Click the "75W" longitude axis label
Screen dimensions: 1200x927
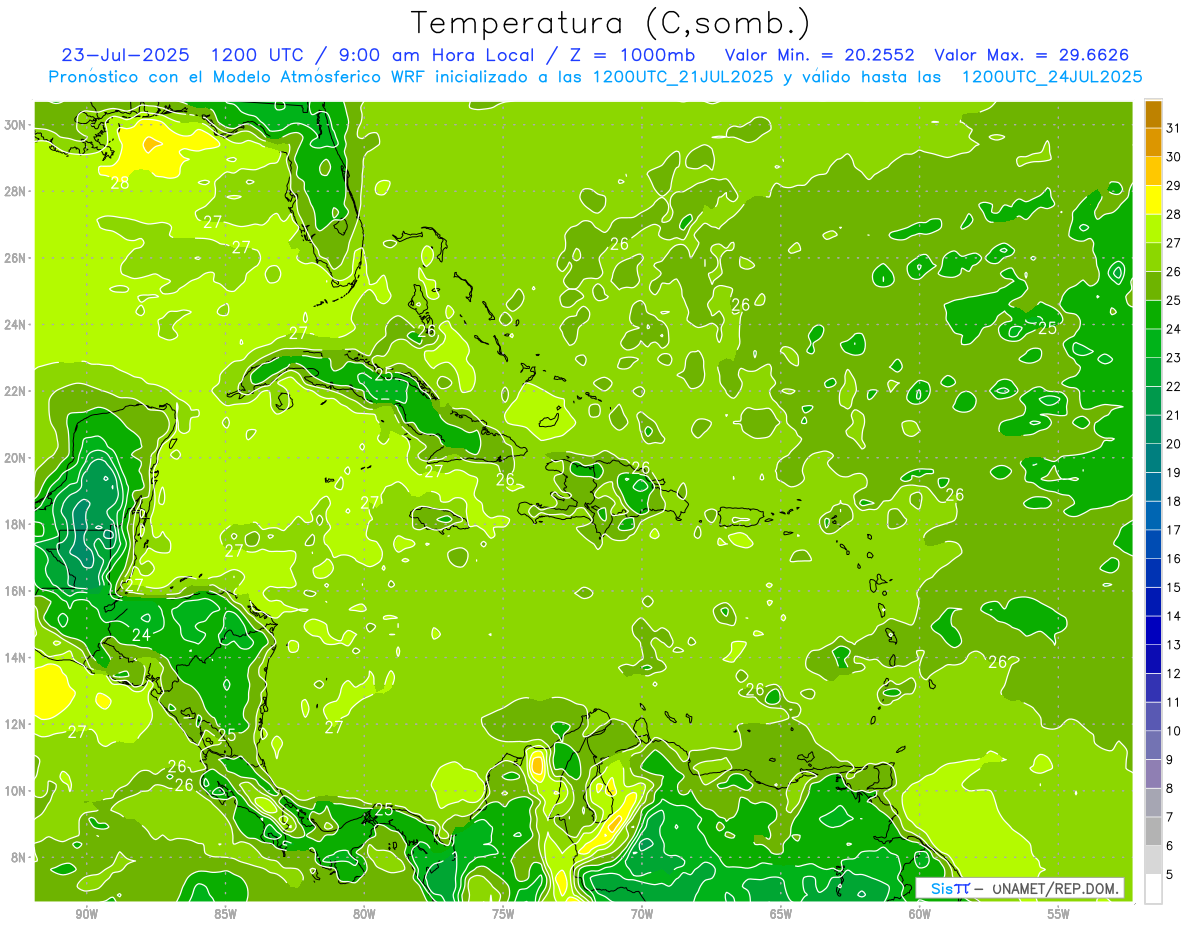tap(503, 914)
